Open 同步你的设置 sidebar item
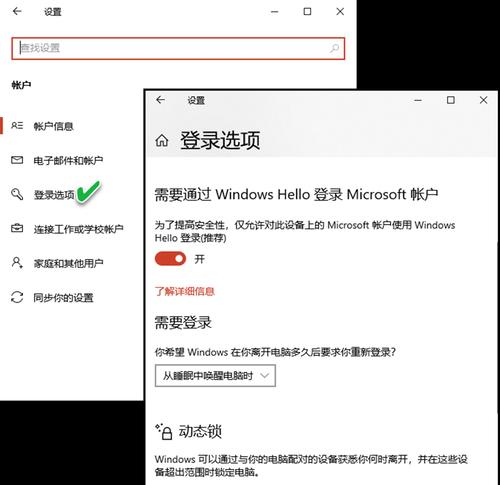 pyautogui.click(x=63, y=298)
